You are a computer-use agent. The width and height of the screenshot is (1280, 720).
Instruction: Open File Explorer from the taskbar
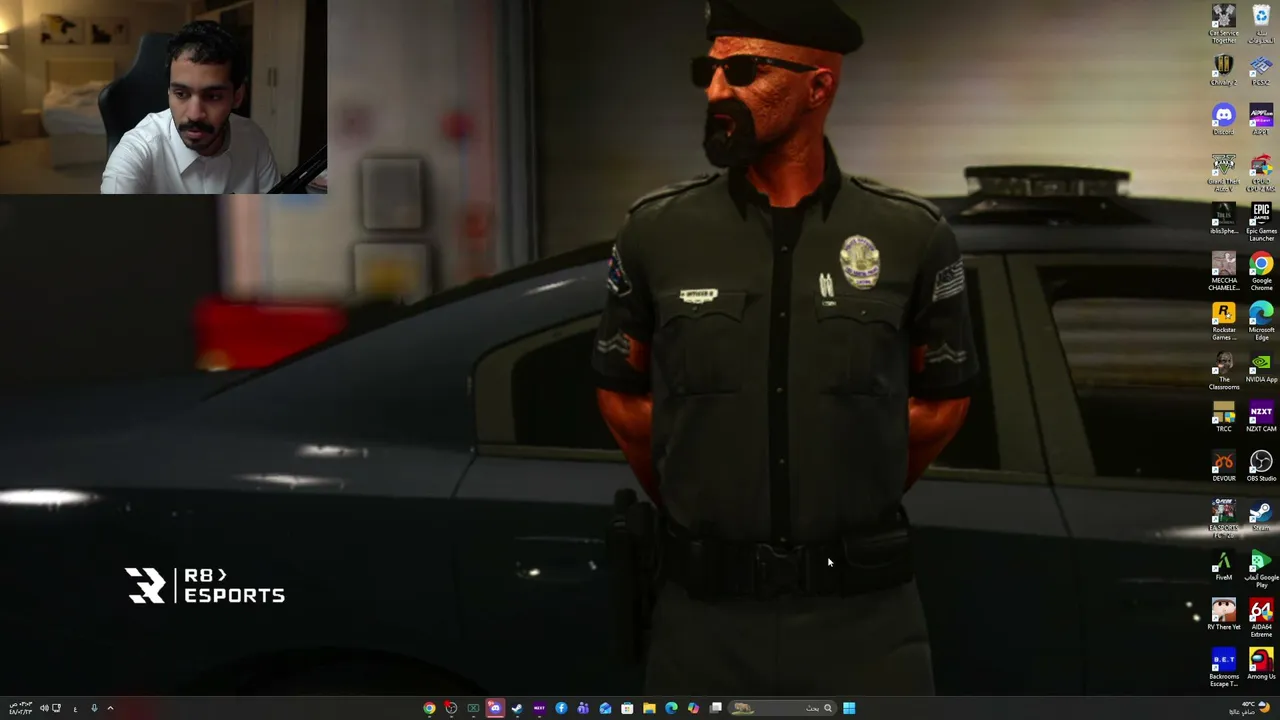(649, 708)
